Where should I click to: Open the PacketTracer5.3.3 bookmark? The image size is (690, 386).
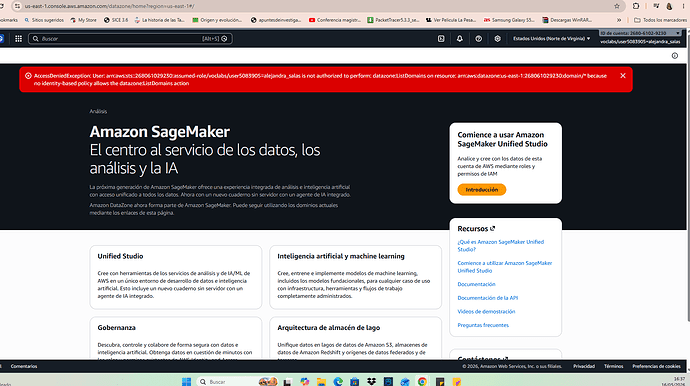pos(393,20)
